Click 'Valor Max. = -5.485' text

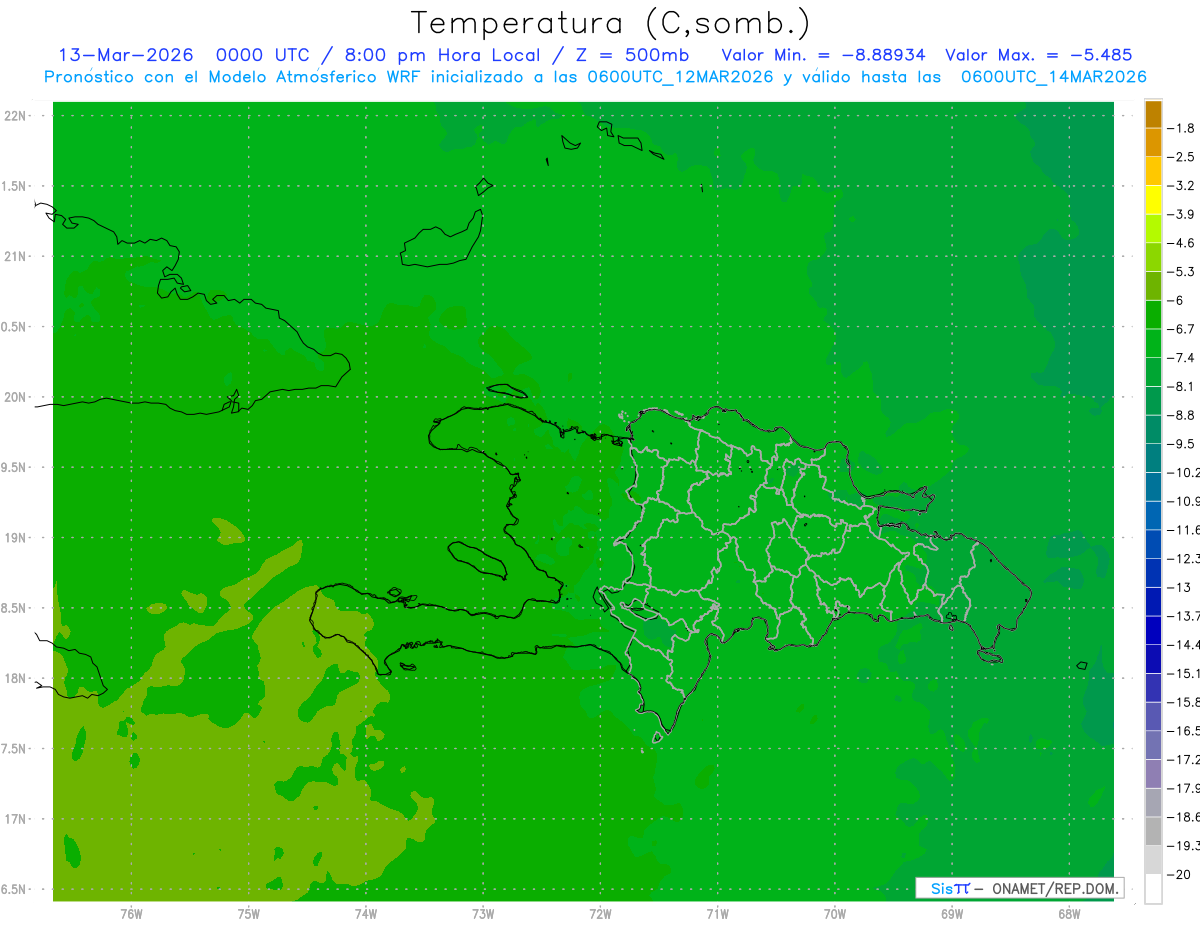pos(1038,55)
